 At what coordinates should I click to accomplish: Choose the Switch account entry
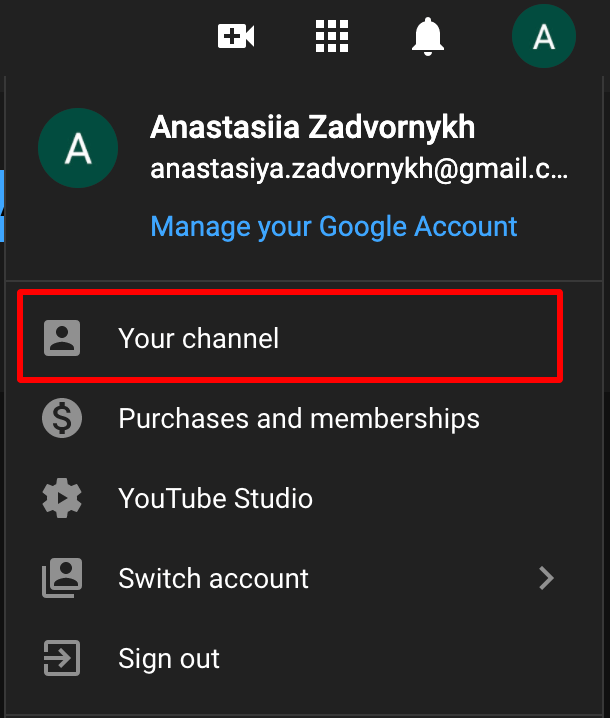tap(305, 578)
